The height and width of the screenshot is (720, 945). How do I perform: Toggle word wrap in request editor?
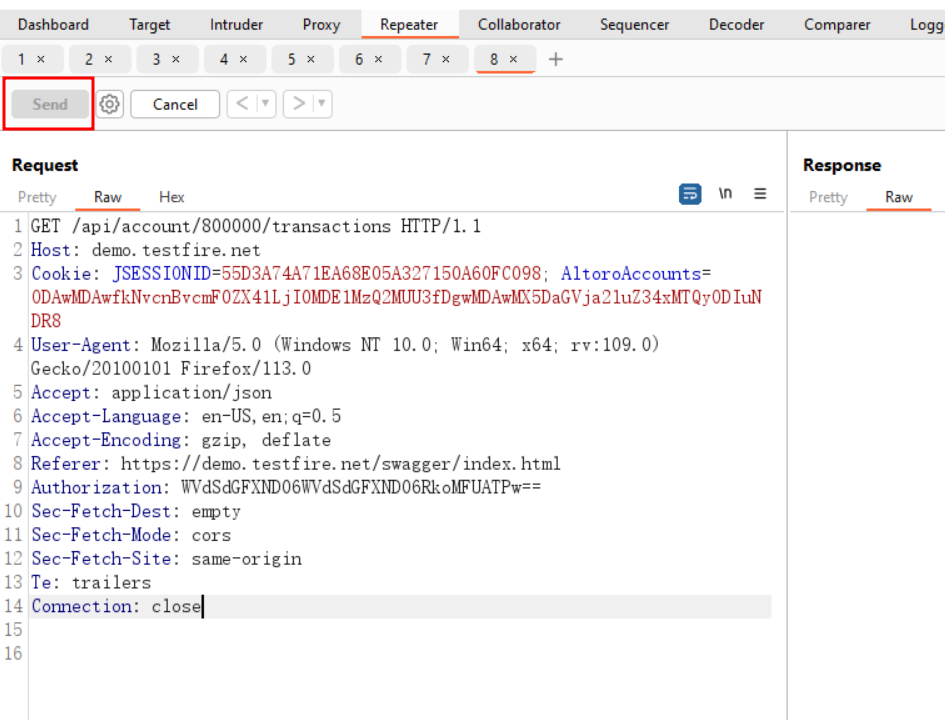(690, 194)
